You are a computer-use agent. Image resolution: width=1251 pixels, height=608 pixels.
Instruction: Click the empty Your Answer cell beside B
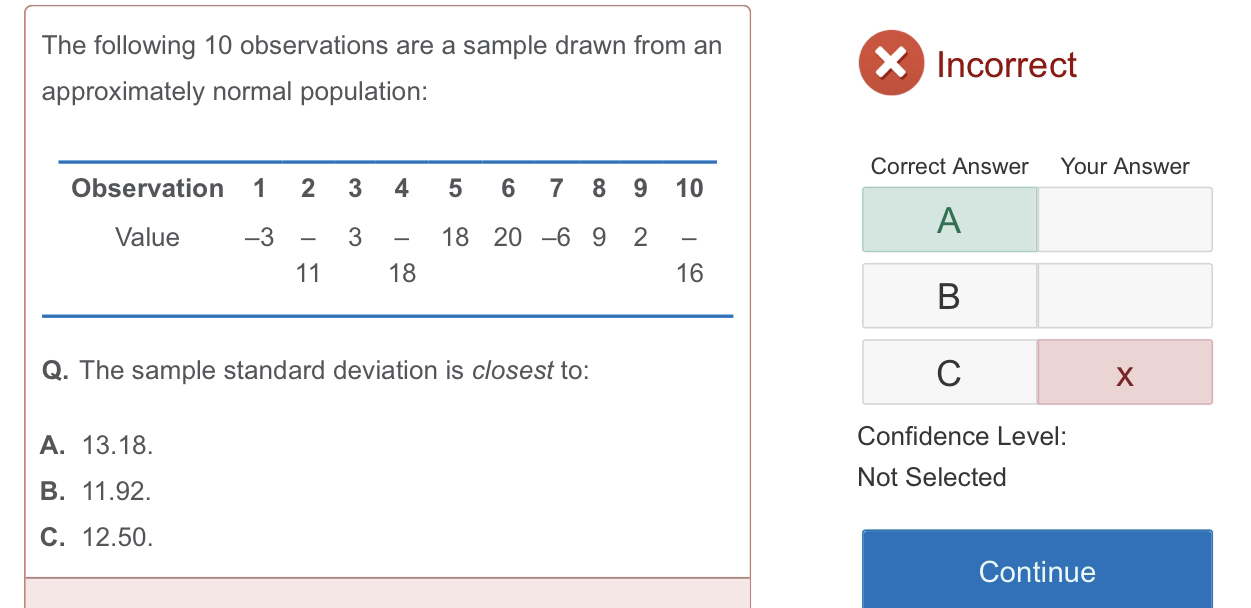pyautogui.click(x=1124, y=296)
